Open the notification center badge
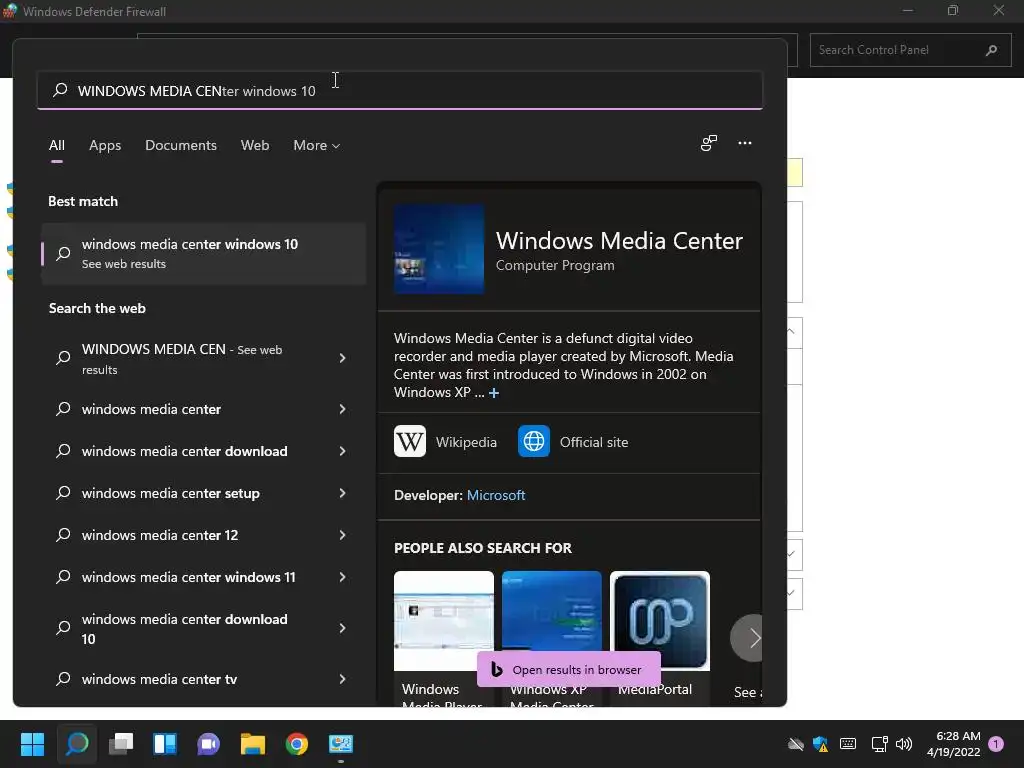 point(996,744)
